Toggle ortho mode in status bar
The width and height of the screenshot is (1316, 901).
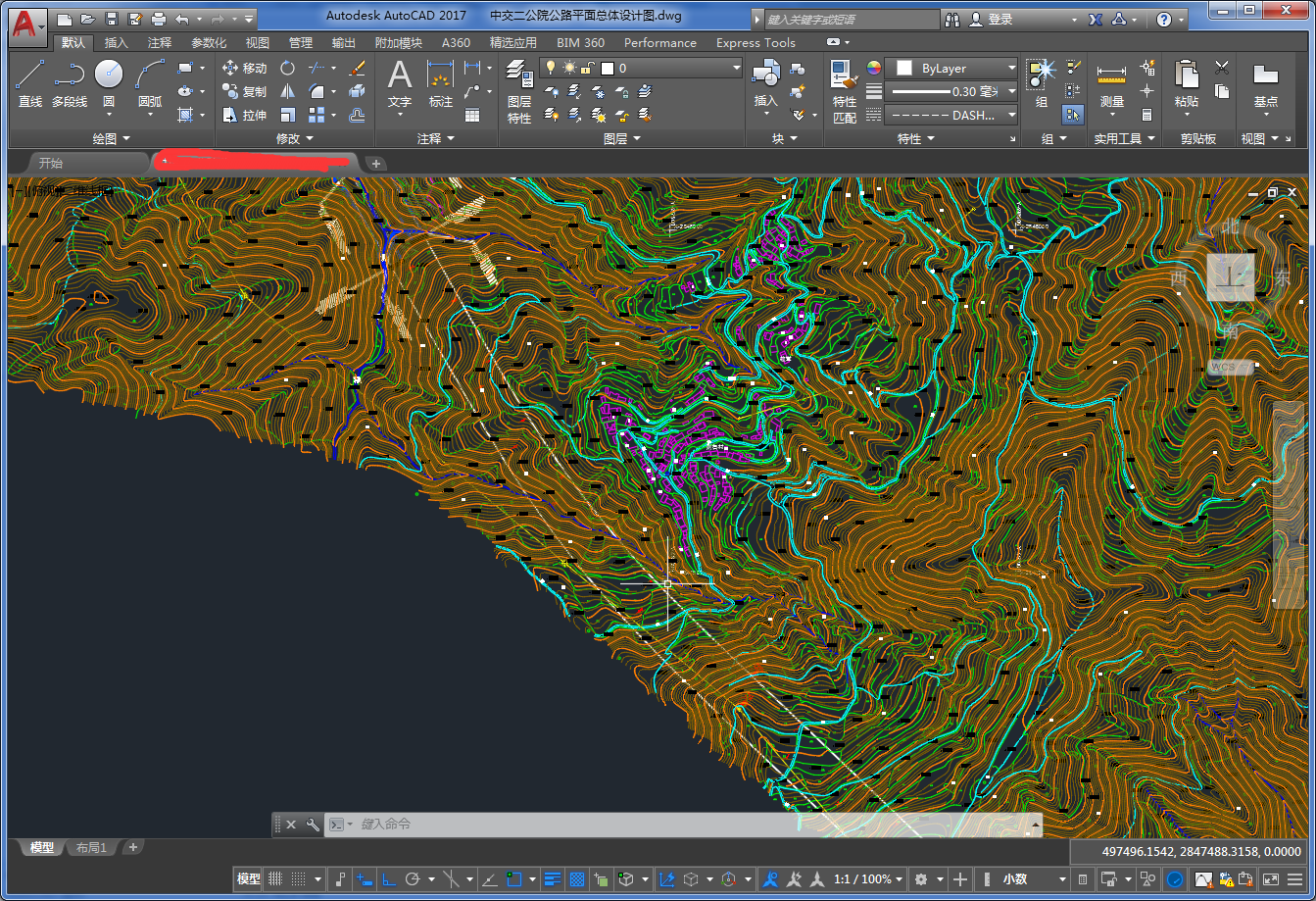coord(389,879)
